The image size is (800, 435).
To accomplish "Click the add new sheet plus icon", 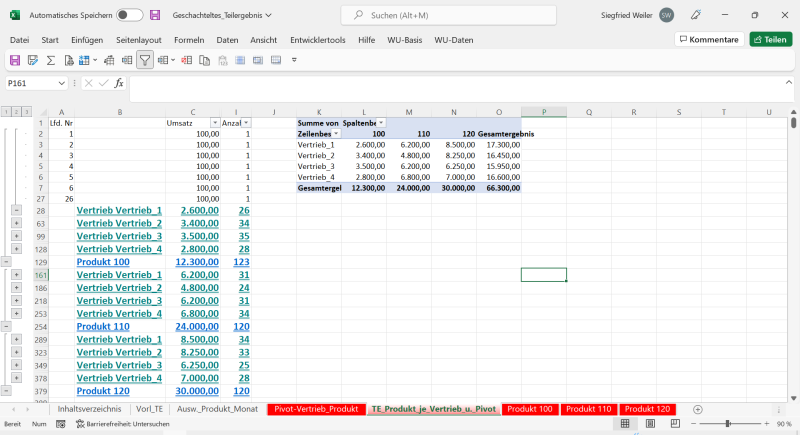I will (697, 409).
